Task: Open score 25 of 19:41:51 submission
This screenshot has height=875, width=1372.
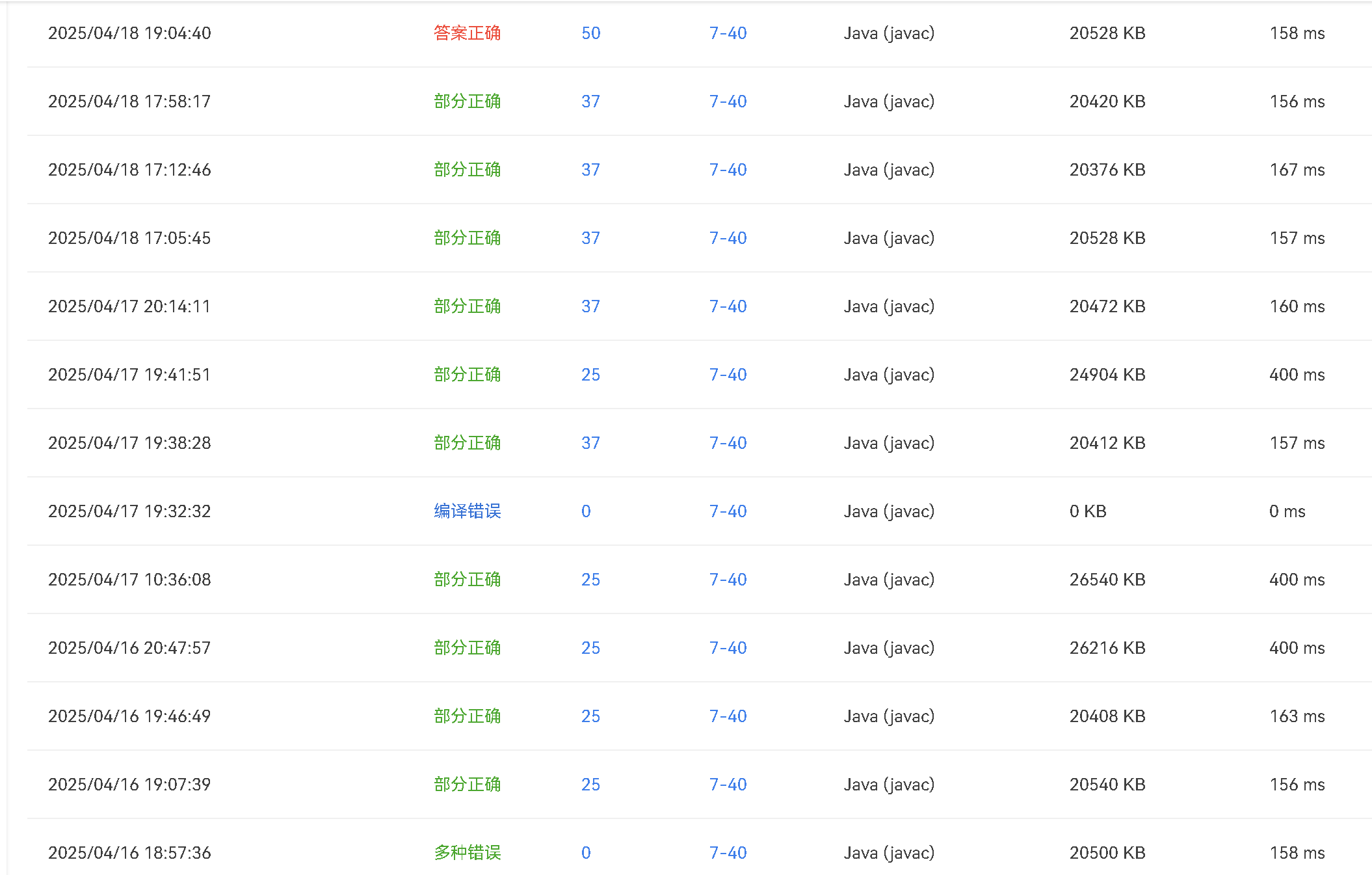Action: (x=590, y=375)
